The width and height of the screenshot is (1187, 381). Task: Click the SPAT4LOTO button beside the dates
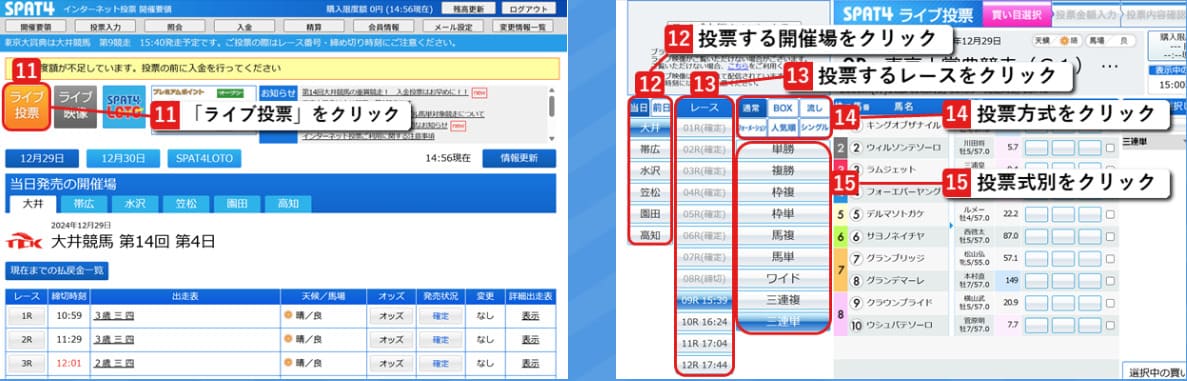(x=204, y=158)
